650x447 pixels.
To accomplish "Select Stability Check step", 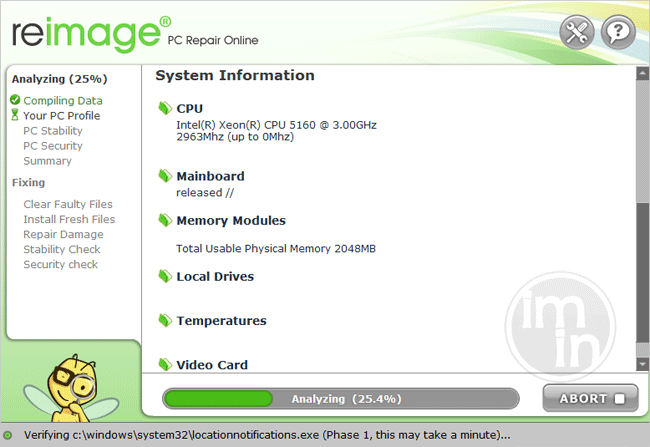I will click(x=61, y=249).
